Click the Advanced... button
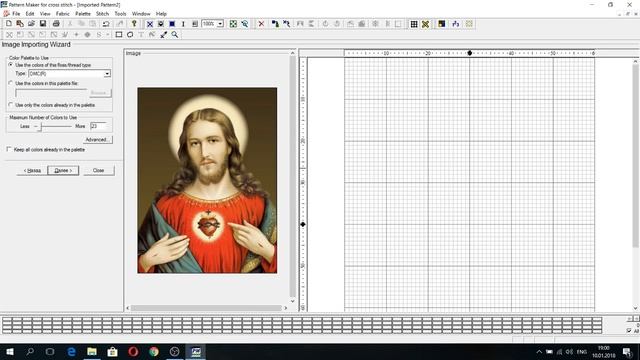The width and height of the screenshot is (640, 360). (97, 140)
